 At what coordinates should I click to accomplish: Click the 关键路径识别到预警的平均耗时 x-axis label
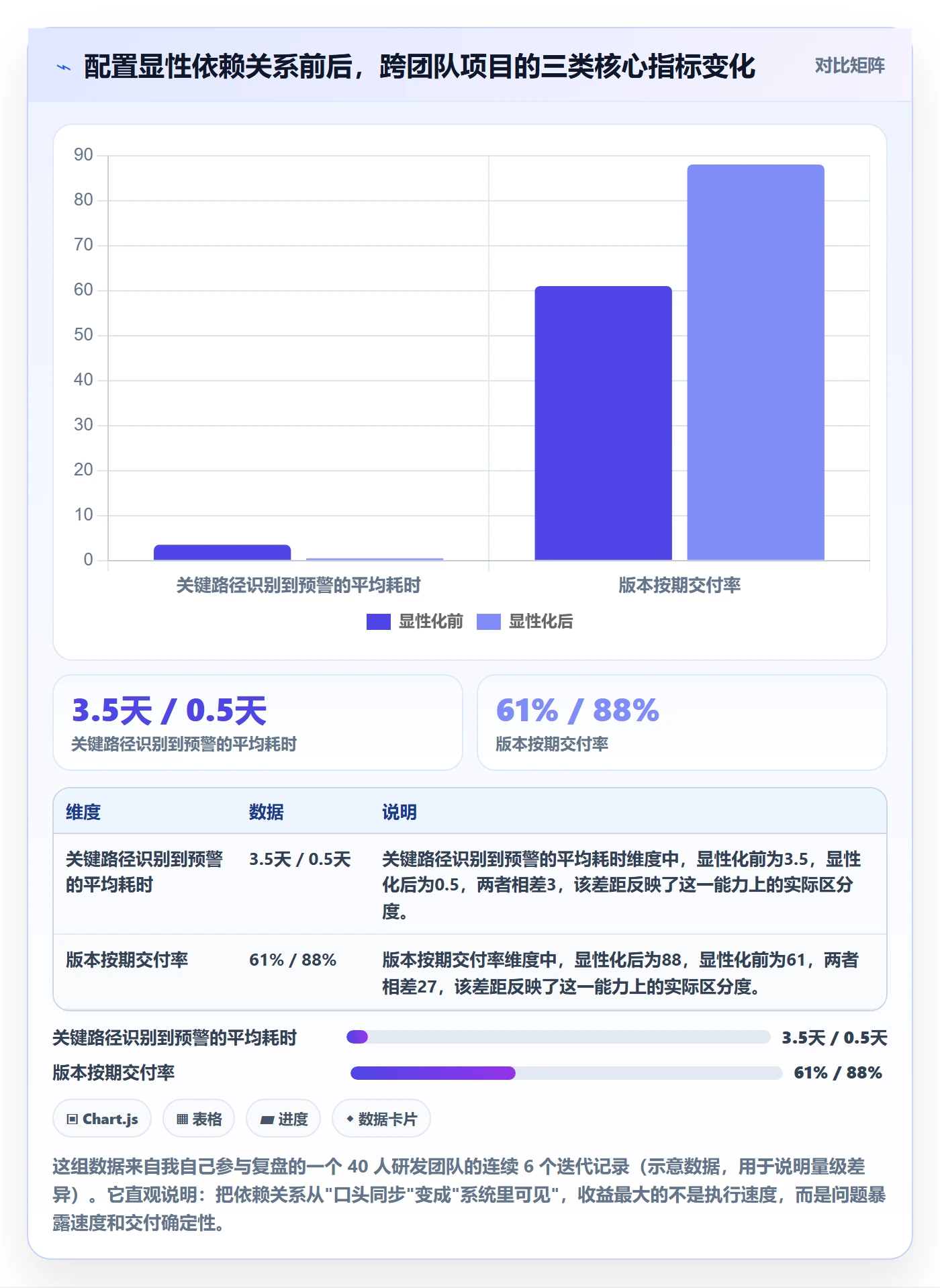point(298,585)
